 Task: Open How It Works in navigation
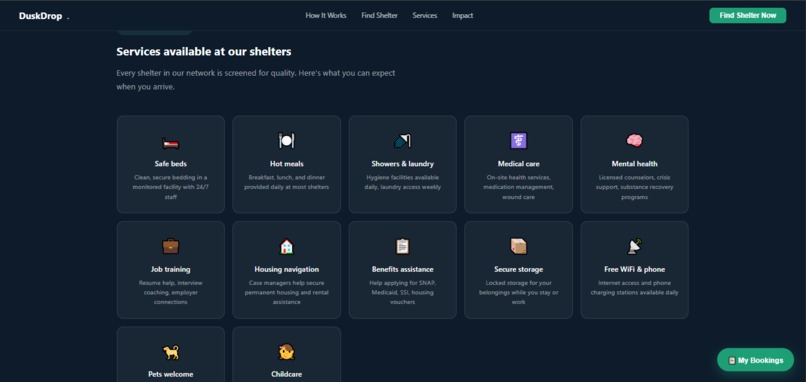[326, 15]
